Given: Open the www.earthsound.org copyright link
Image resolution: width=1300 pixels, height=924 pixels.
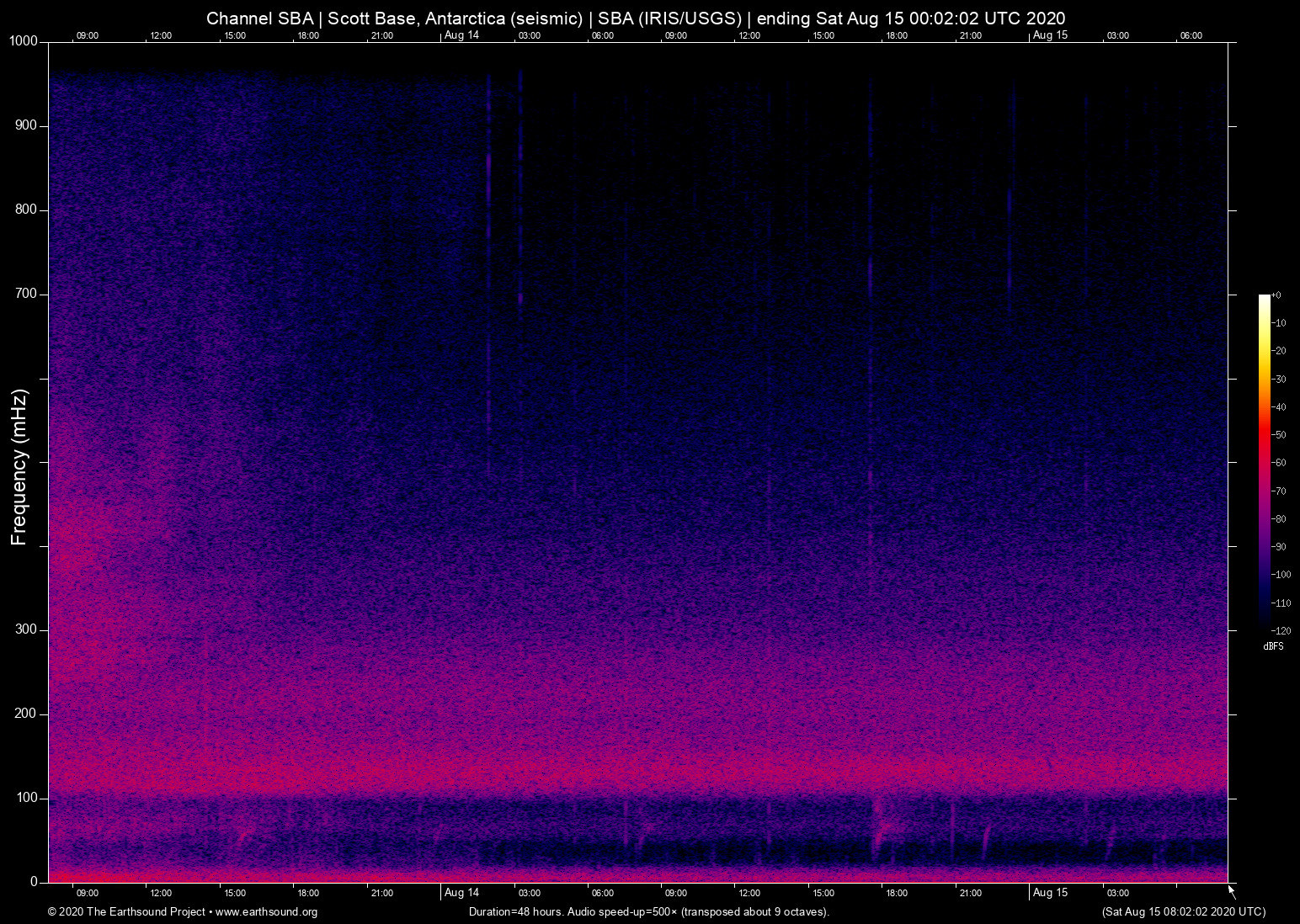Looking at the screenshot, I should (265, 912).
